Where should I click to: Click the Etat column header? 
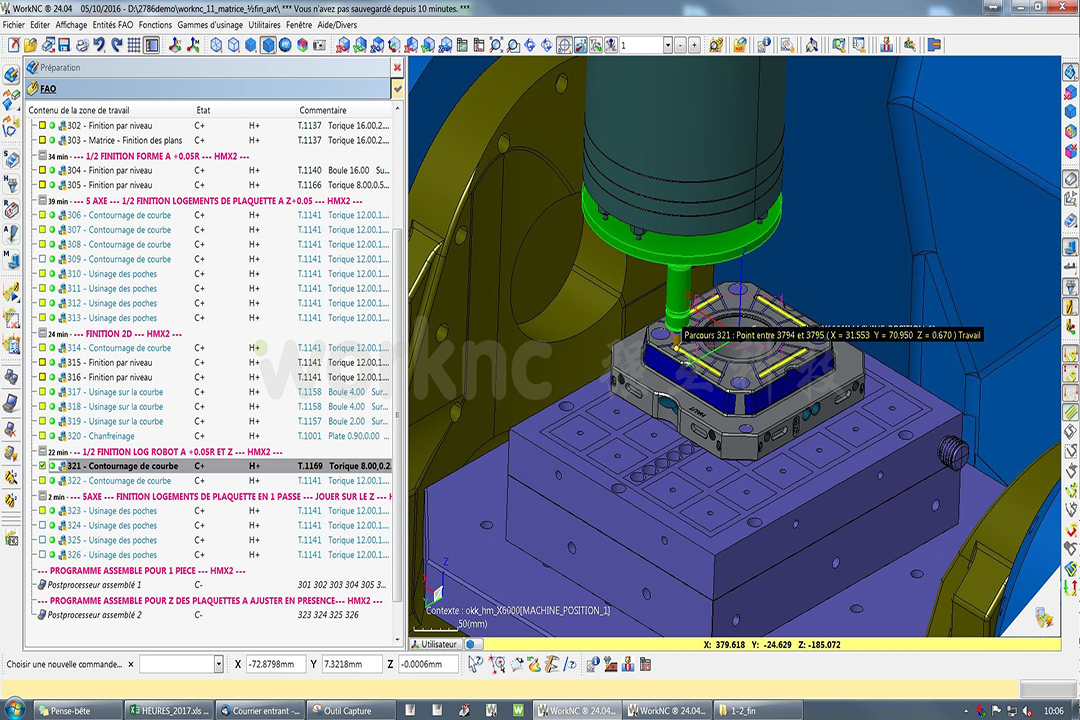click(203, 110)
